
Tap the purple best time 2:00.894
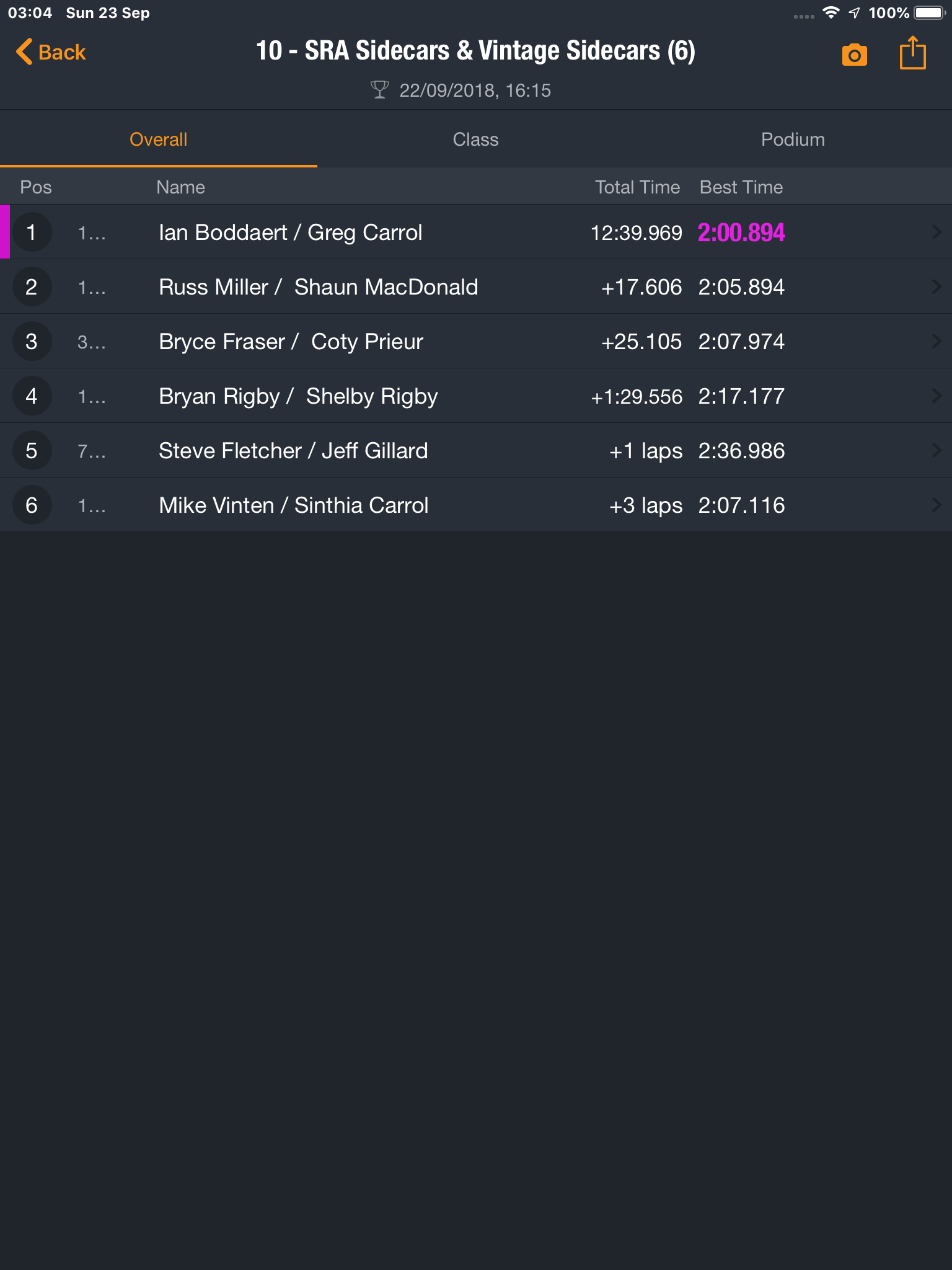(x=741, y=233)
